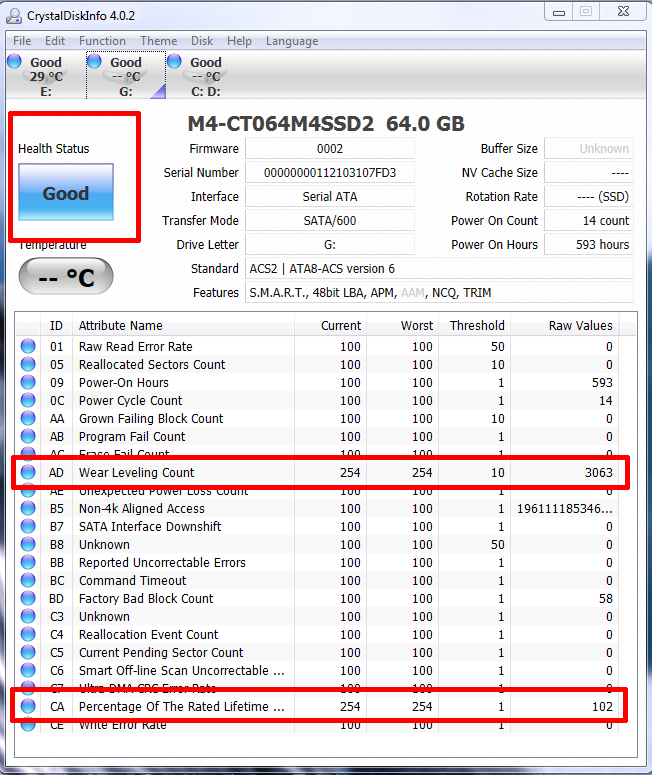652x775 pixels.
Task: Click the temperature display button
Action: [66, 276]
